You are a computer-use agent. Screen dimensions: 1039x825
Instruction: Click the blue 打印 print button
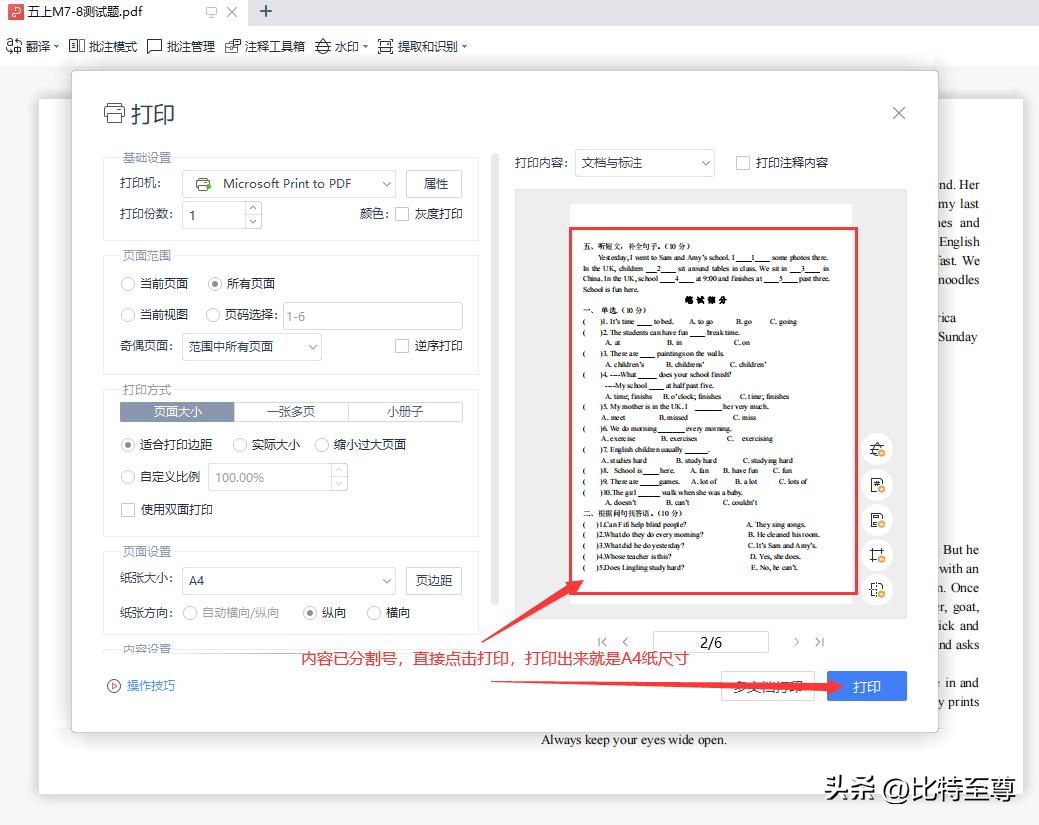click(867, 687)
